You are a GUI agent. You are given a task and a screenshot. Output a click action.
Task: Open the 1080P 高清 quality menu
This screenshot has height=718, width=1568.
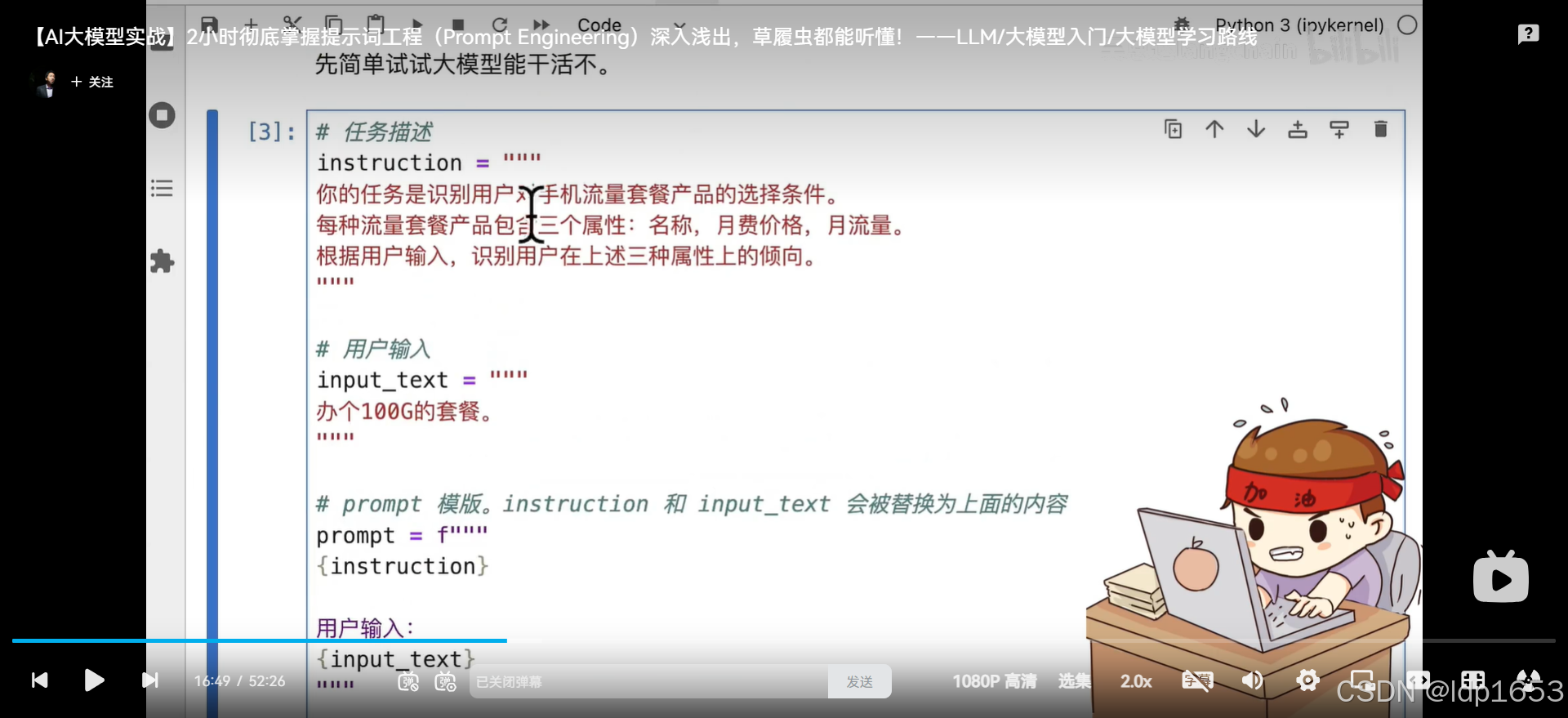click(x=995, y=681)
